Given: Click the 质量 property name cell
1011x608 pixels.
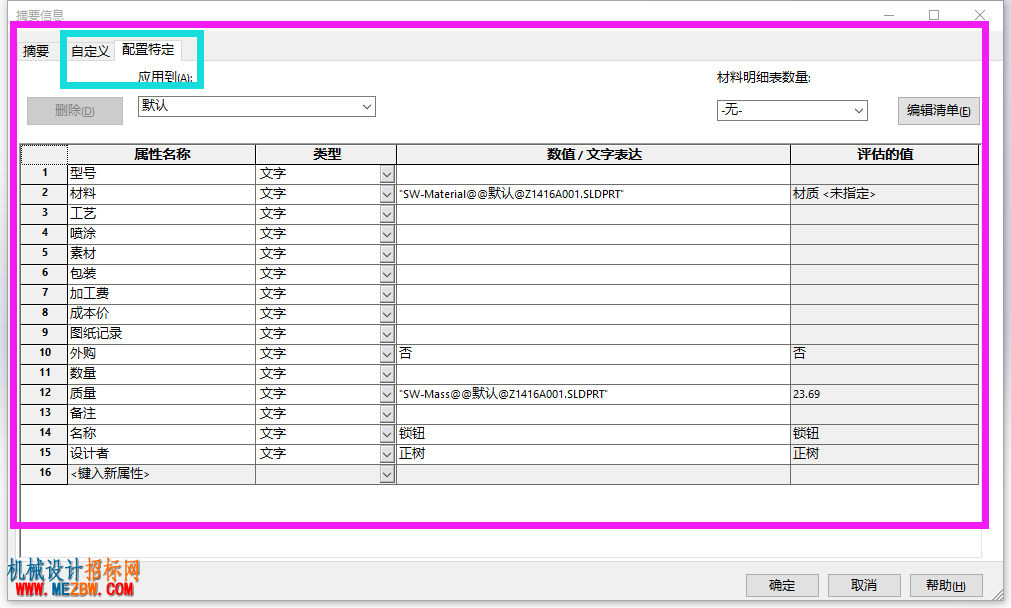Looking at the screenshot, I should click(161, 394).
